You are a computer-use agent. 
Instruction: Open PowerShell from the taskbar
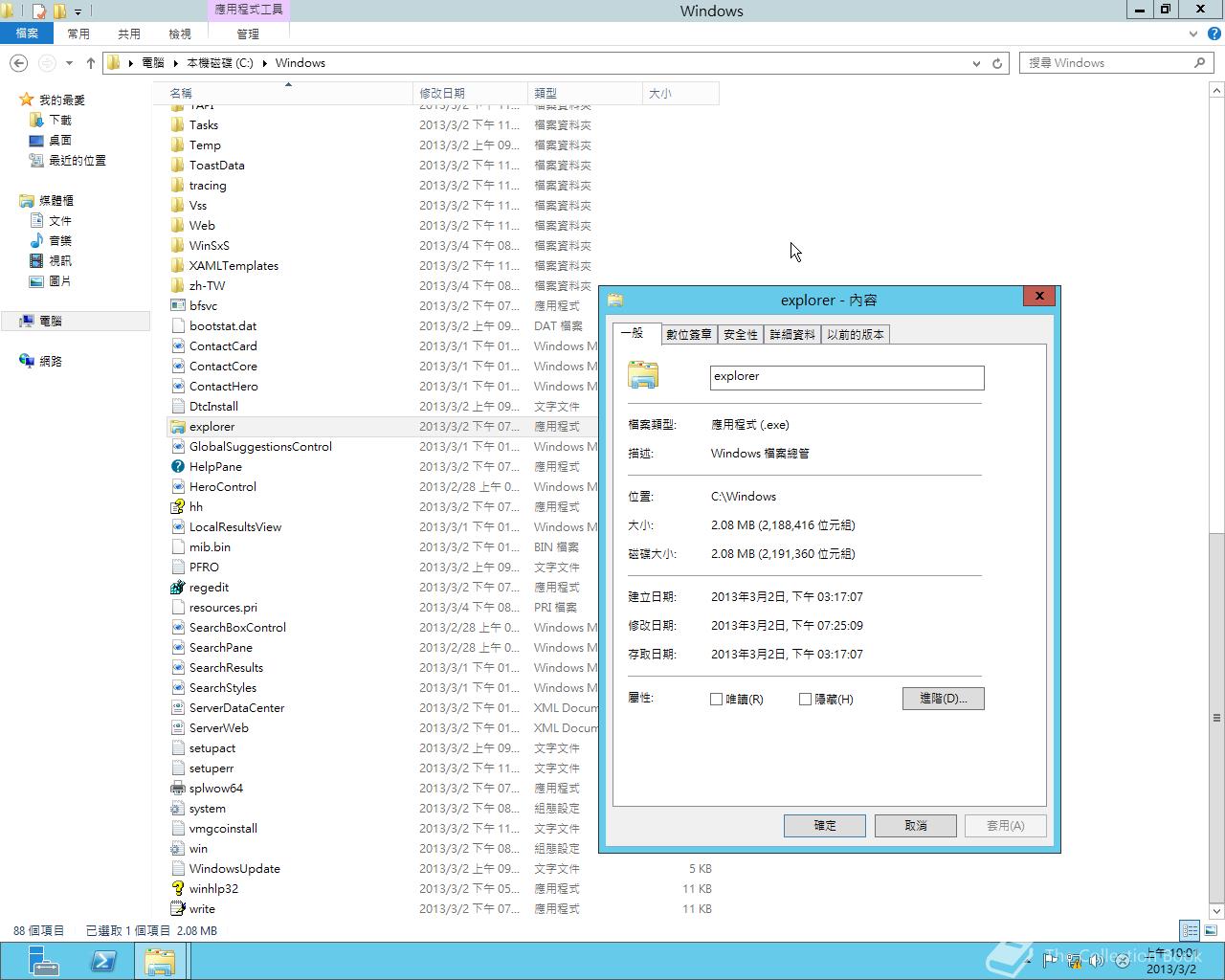coord(103,961)
